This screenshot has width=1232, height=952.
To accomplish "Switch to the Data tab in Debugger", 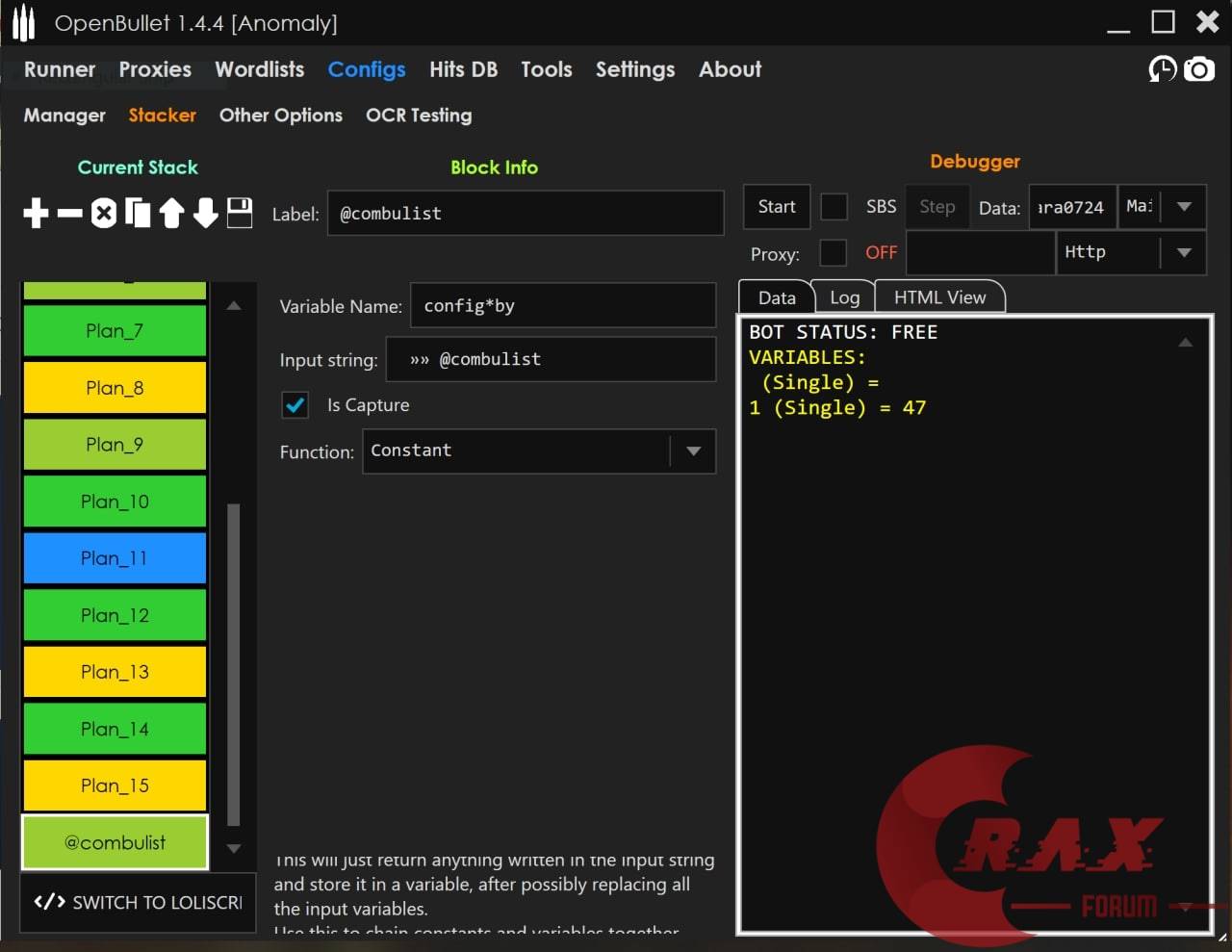I will [776, 297].
